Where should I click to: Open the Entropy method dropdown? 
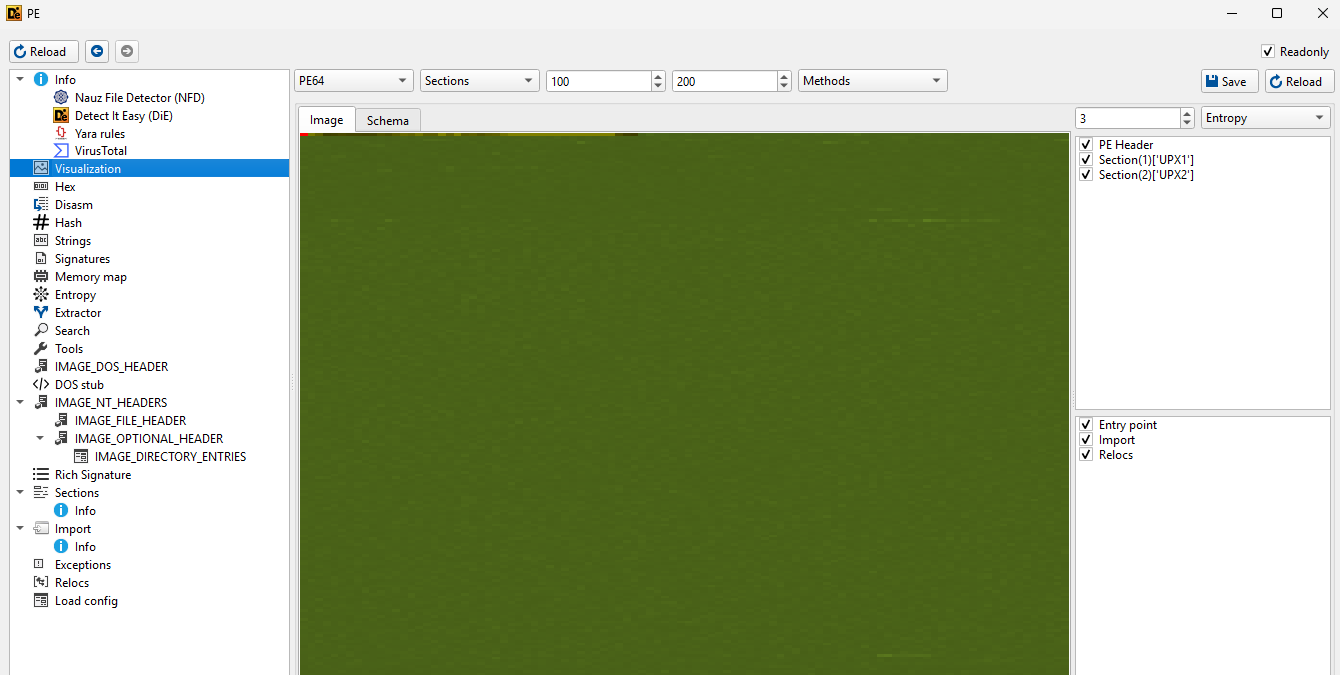pos(1265,118)
